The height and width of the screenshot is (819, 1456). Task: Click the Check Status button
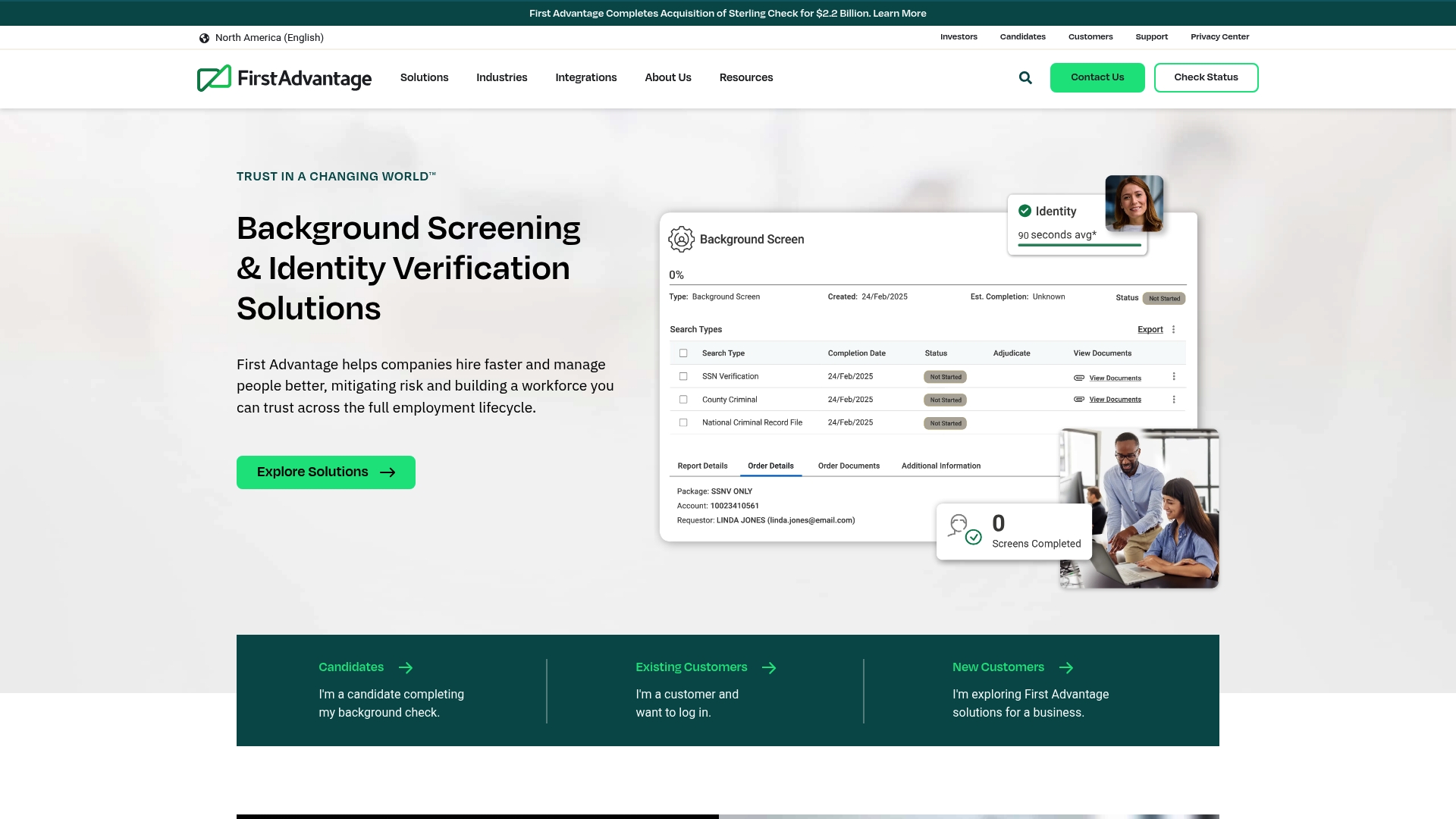1206,77
